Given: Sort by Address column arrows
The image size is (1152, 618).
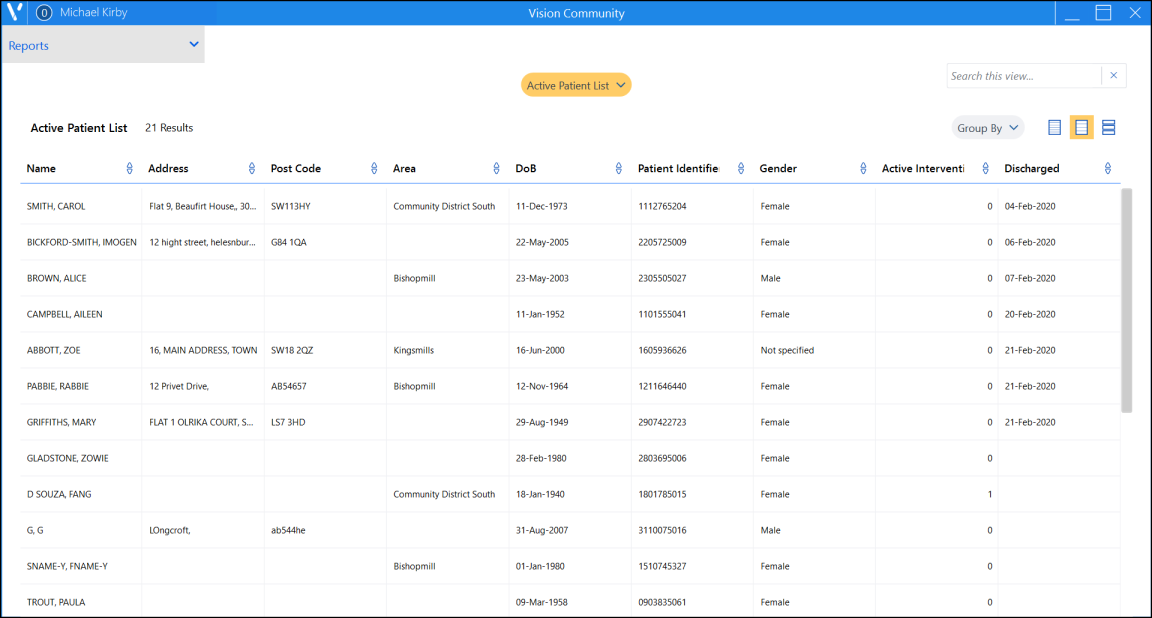Looking at the screenshot, I should click(251, 168).
